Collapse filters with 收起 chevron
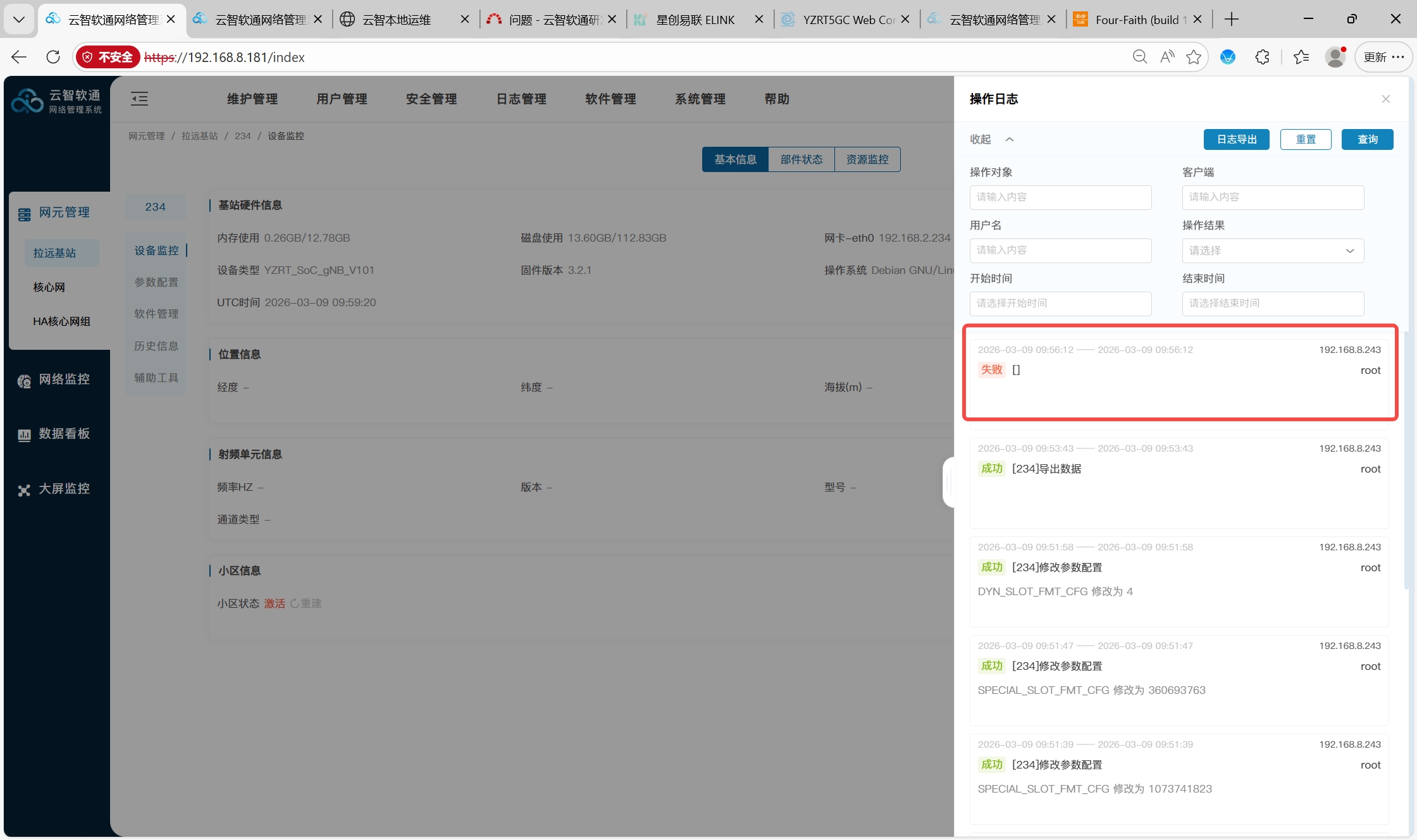The image size is (1417, 840). coord(1010,139)
